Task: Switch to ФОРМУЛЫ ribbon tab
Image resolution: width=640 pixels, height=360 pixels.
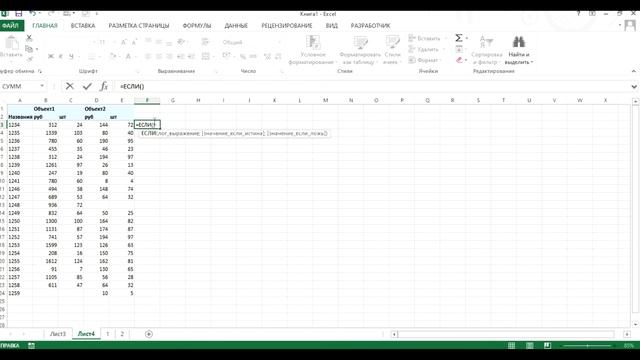Action: click(x=197, y=25)
